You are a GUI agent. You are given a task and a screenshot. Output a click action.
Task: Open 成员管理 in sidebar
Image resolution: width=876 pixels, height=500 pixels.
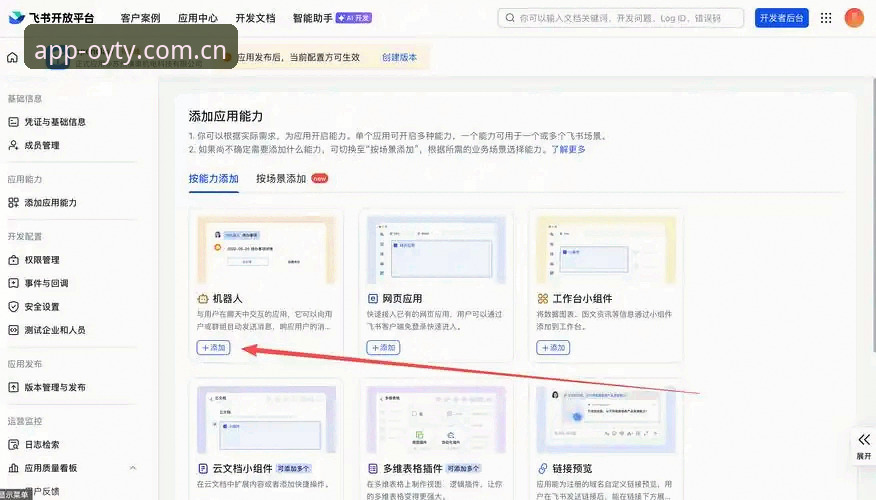[x=42, y=145]
